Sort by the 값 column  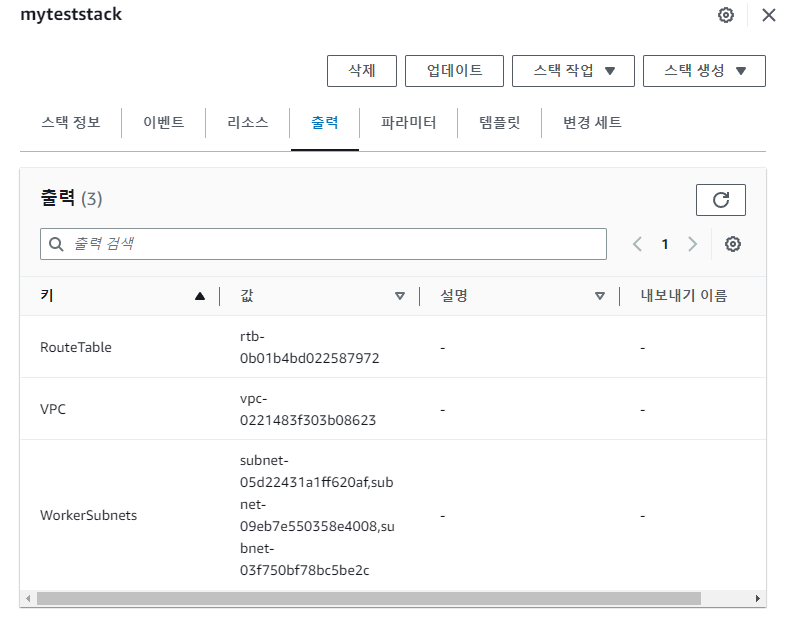click(400, 296)
